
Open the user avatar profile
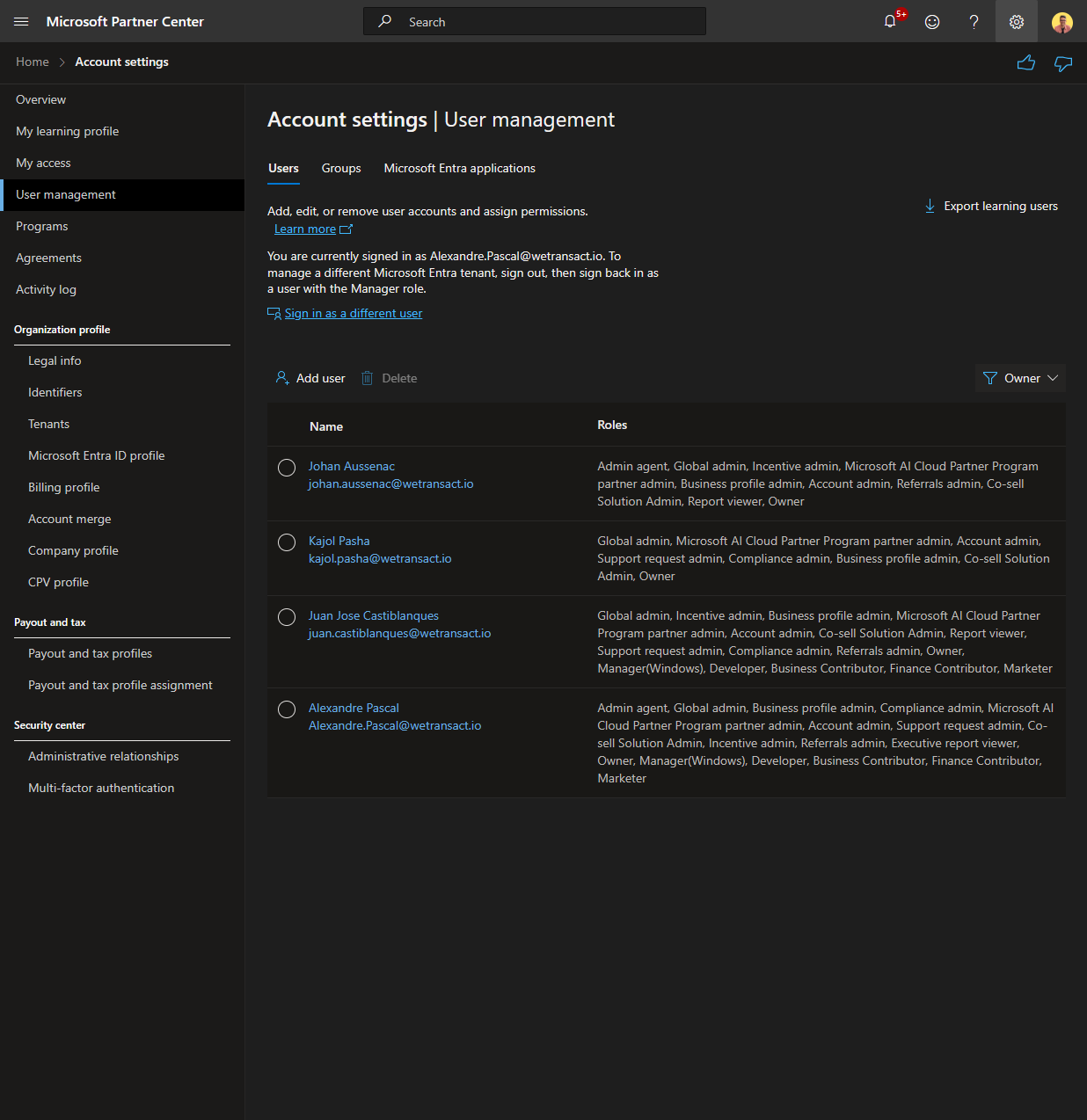[1062, 22]
